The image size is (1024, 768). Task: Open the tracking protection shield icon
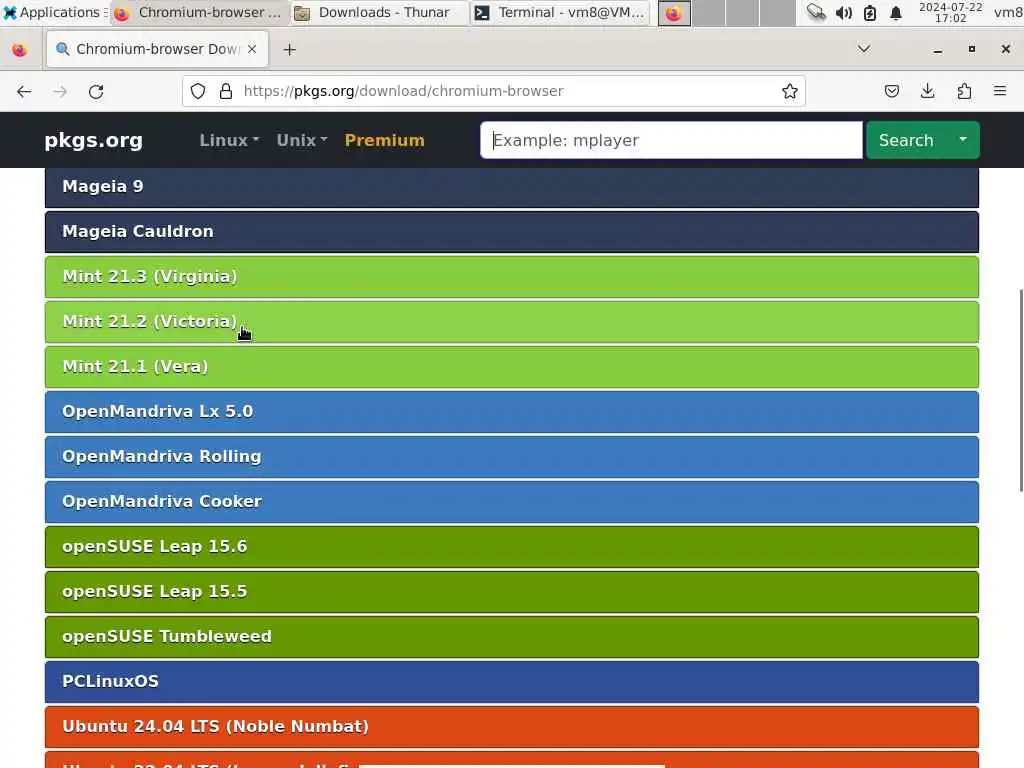pyautogui.click(x=198, y=91)
